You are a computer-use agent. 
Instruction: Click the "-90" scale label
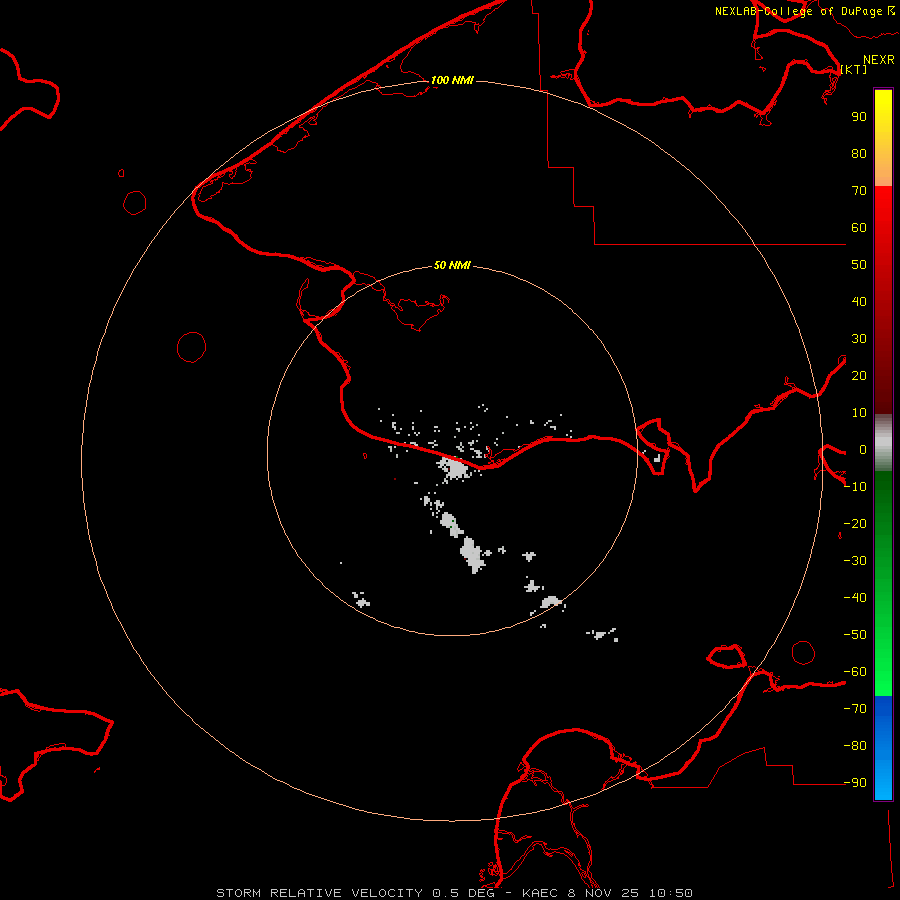tap(855, 783)
